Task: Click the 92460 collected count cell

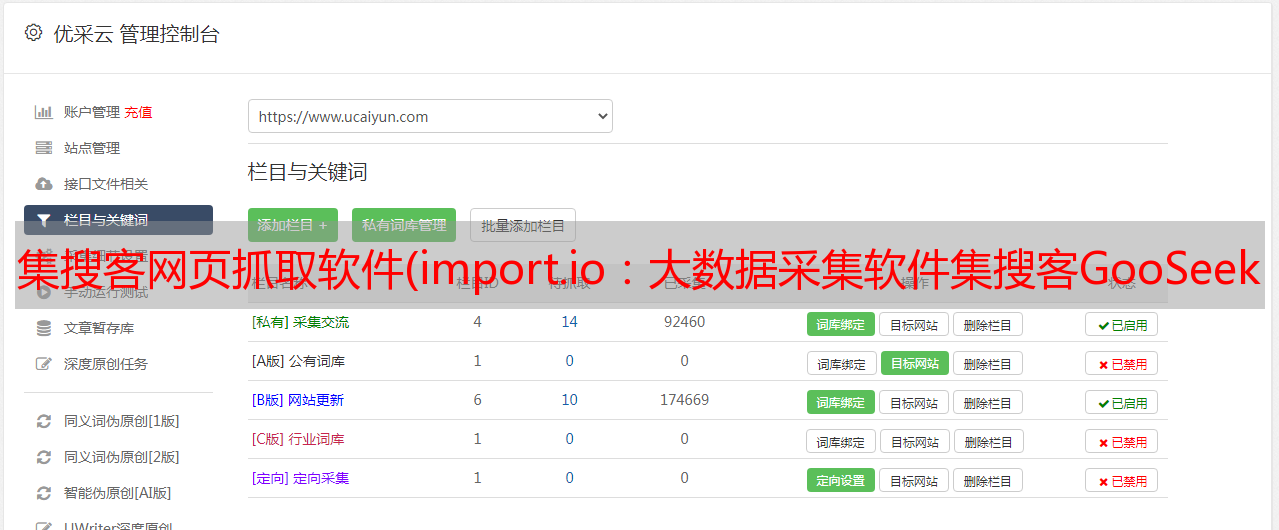Action: [684, 322]
